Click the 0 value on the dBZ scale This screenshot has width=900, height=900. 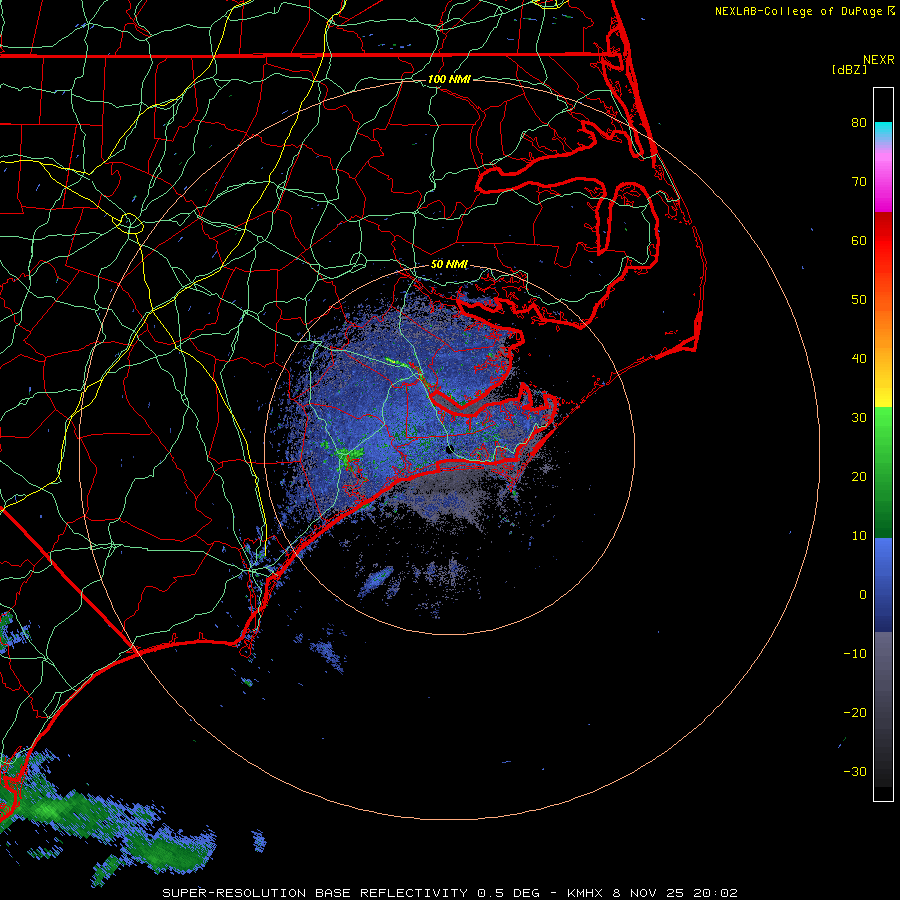[x=863, y=595]
